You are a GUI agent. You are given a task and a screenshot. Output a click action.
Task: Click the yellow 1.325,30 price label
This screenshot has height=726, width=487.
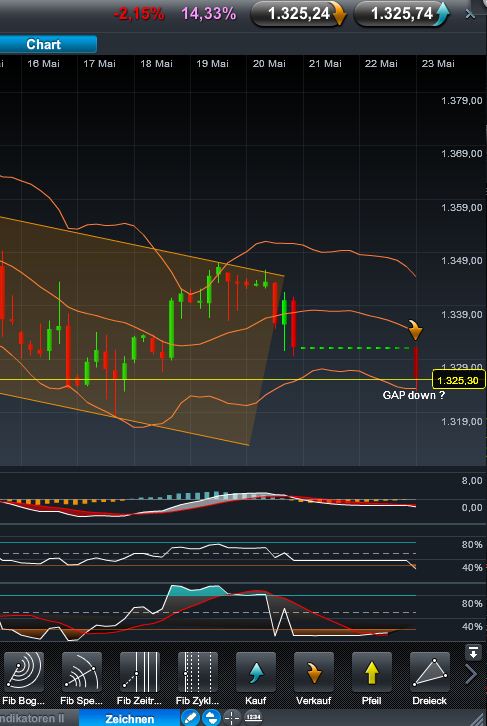[459, 380]
